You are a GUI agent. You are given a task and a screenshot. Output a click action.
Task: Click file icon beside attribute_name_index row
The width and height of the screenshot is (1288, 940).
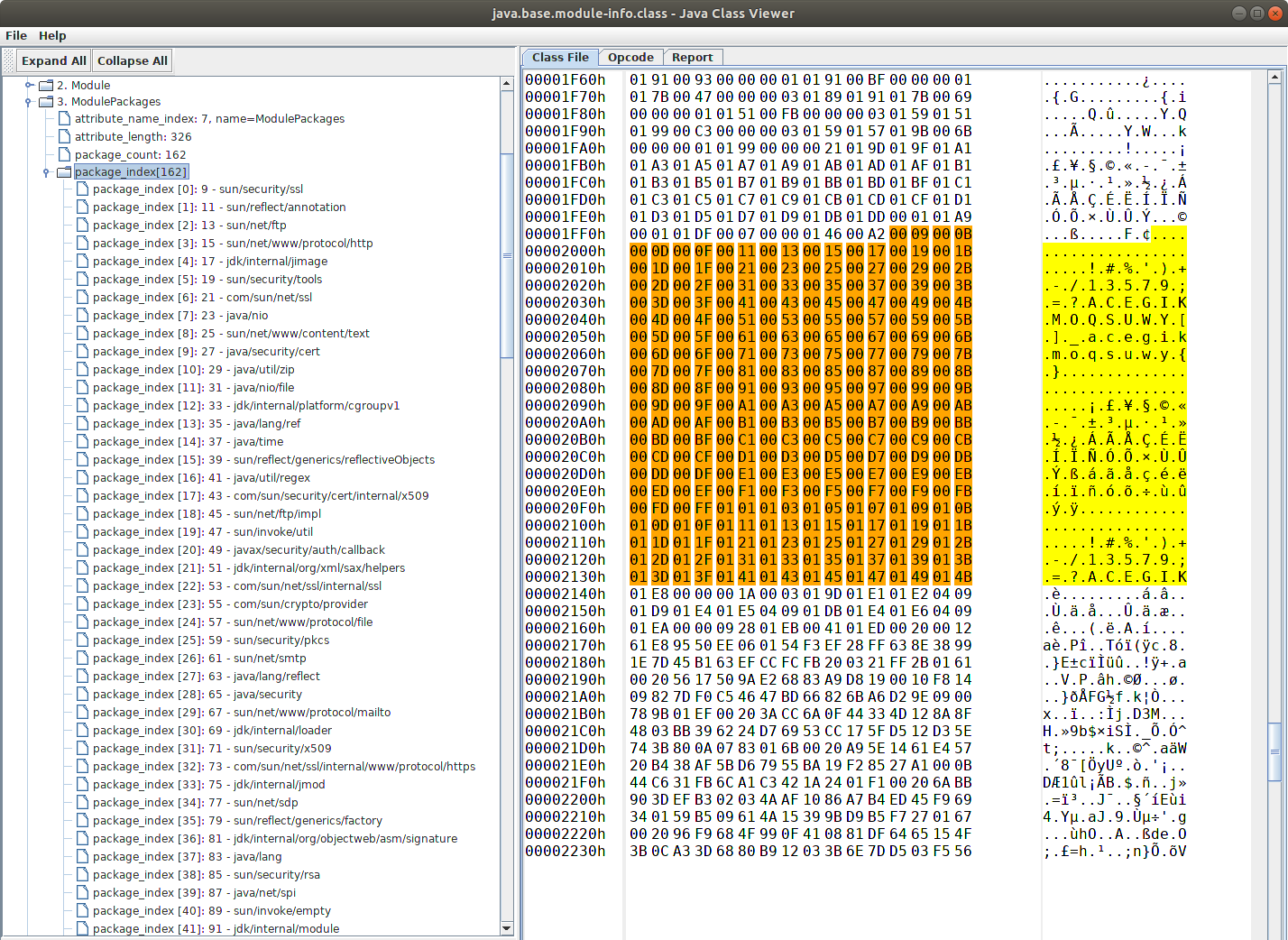[64, 118]
